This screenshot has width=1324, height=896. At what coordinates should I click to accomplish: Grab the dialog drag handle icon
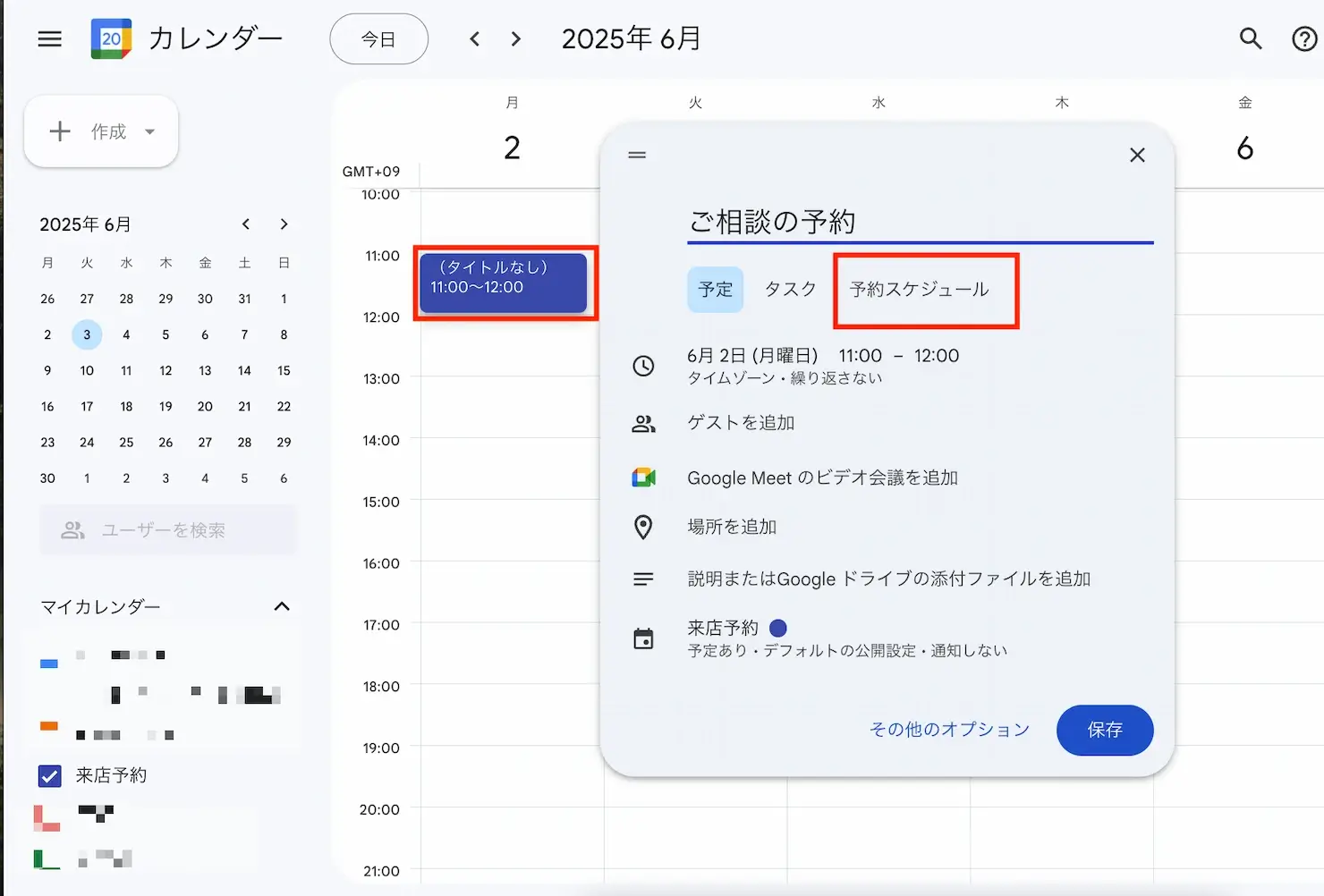pos(637,155)
